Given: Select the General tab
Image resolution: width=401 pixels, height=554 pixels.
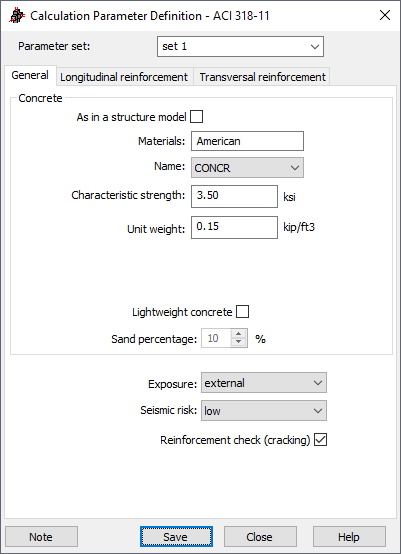Looking at the screenshot, I should 30,75.
